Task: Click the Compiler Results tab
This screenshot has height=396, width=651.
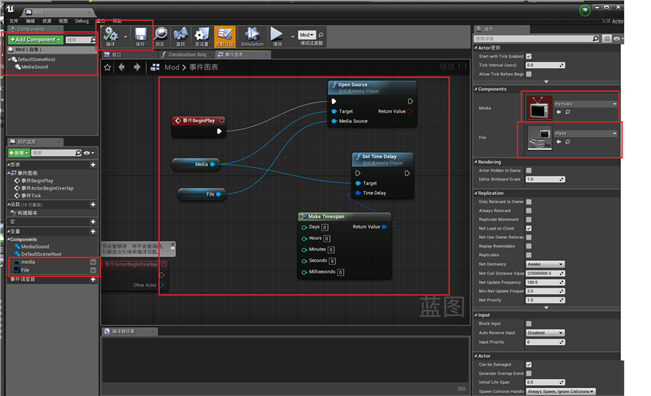Action: (x=130, y=331)
